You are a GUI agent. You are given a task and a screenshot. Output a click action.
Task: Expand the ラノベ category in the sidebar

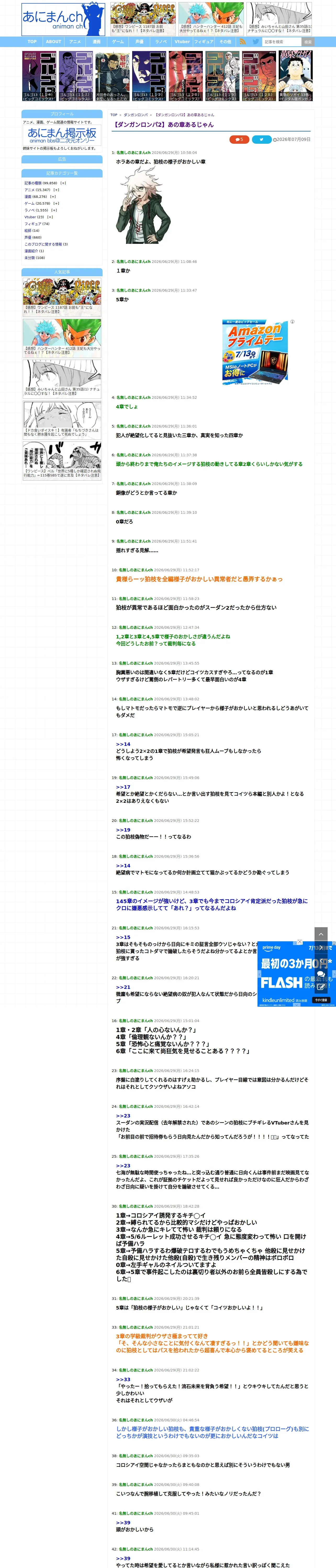pyautogui.click(x=54, y=210)
